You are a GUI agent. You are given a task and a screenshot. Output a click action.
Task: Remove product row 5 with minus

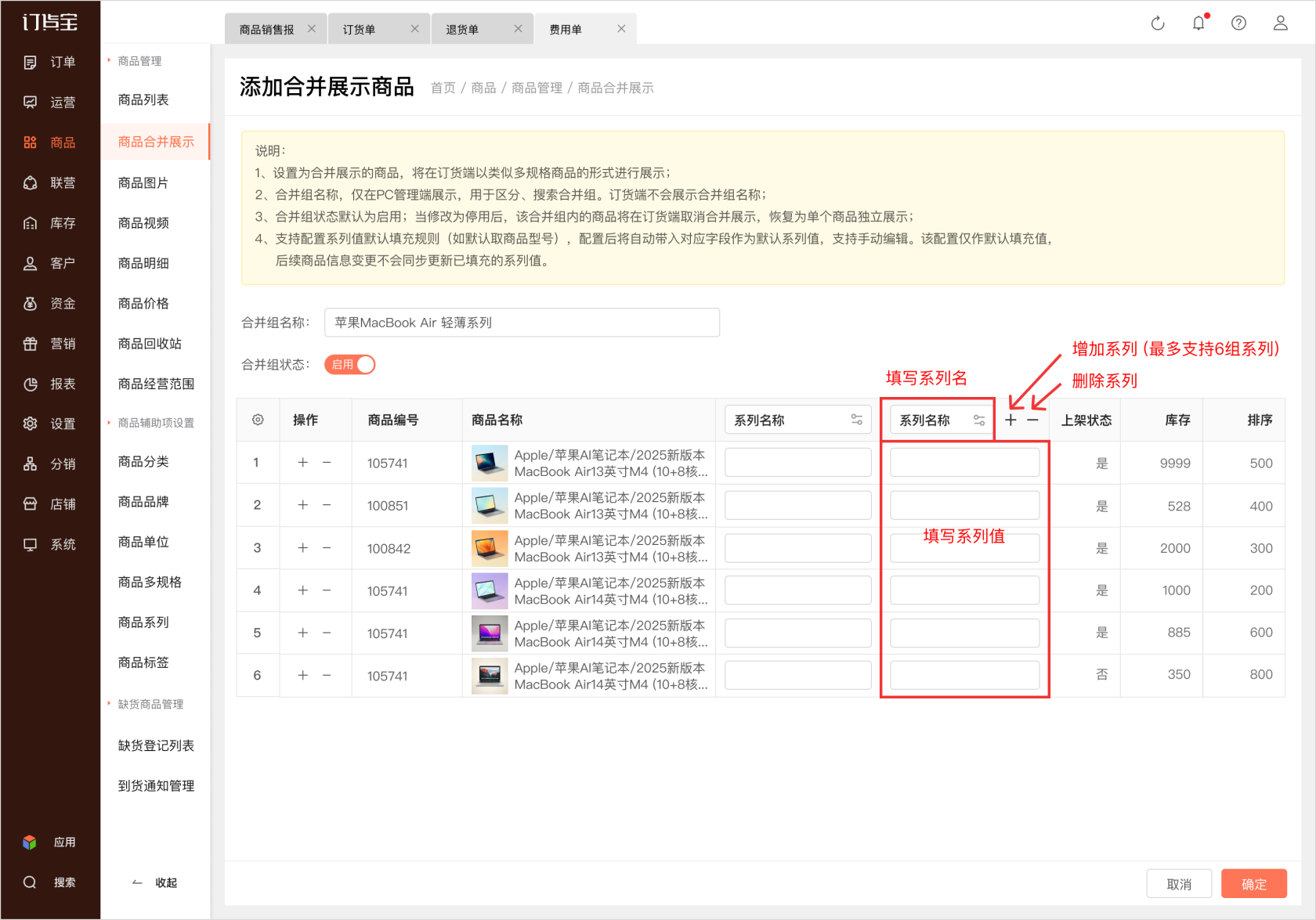pos(327,633)
